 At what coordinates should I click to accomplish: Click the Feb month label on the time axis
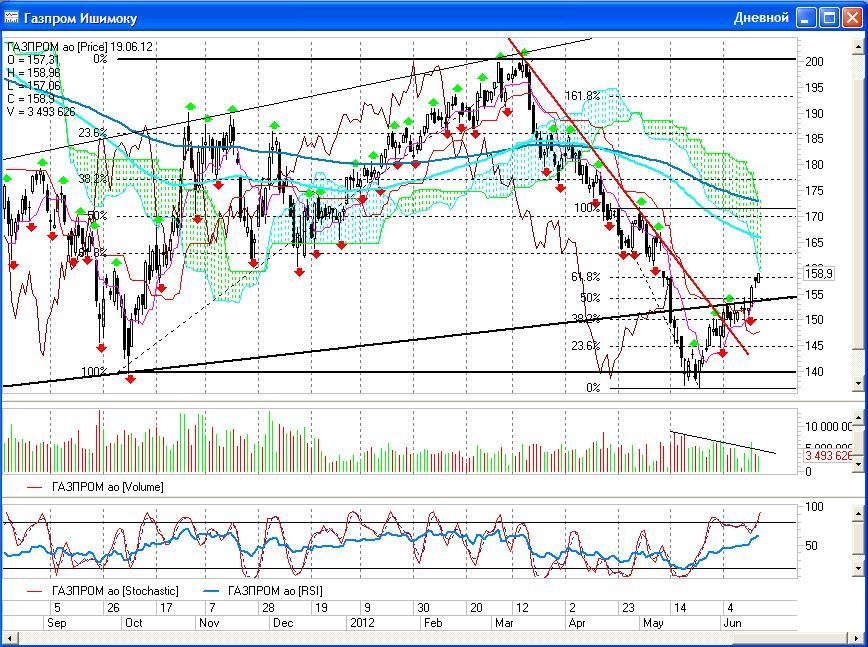point(433,623)
